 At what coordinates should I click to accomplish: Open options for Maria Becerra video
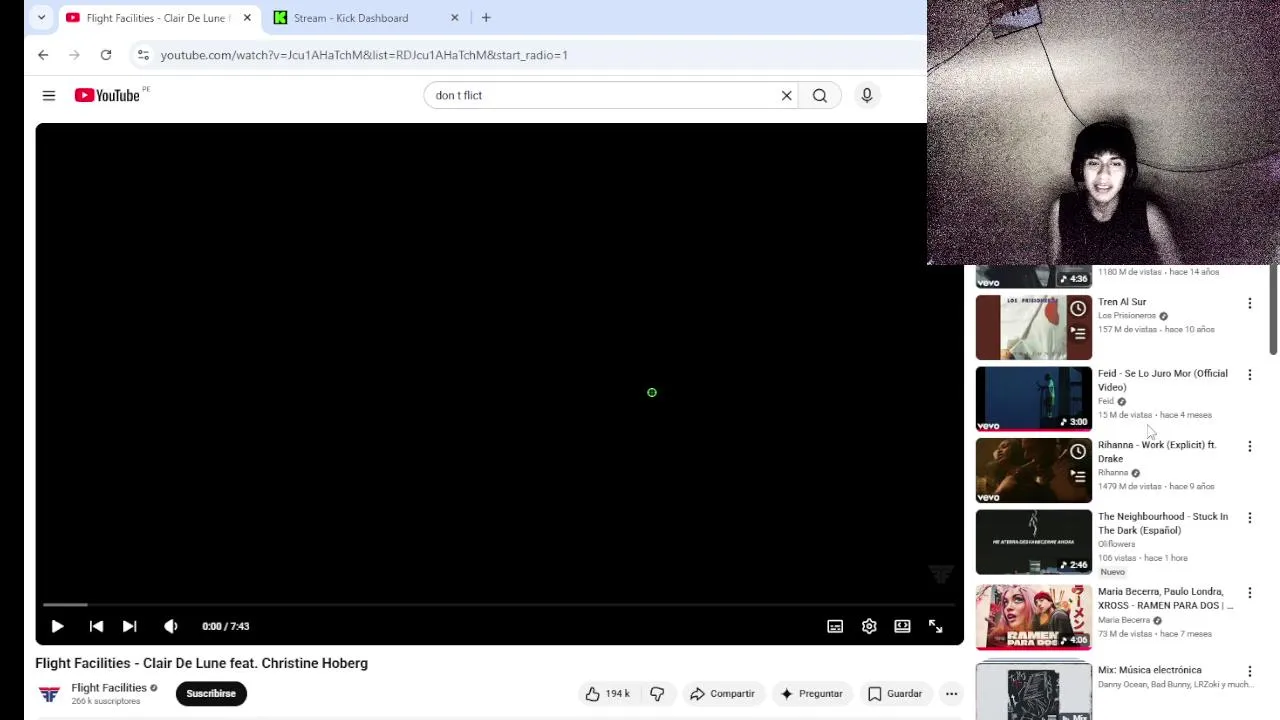(1249, 593)
